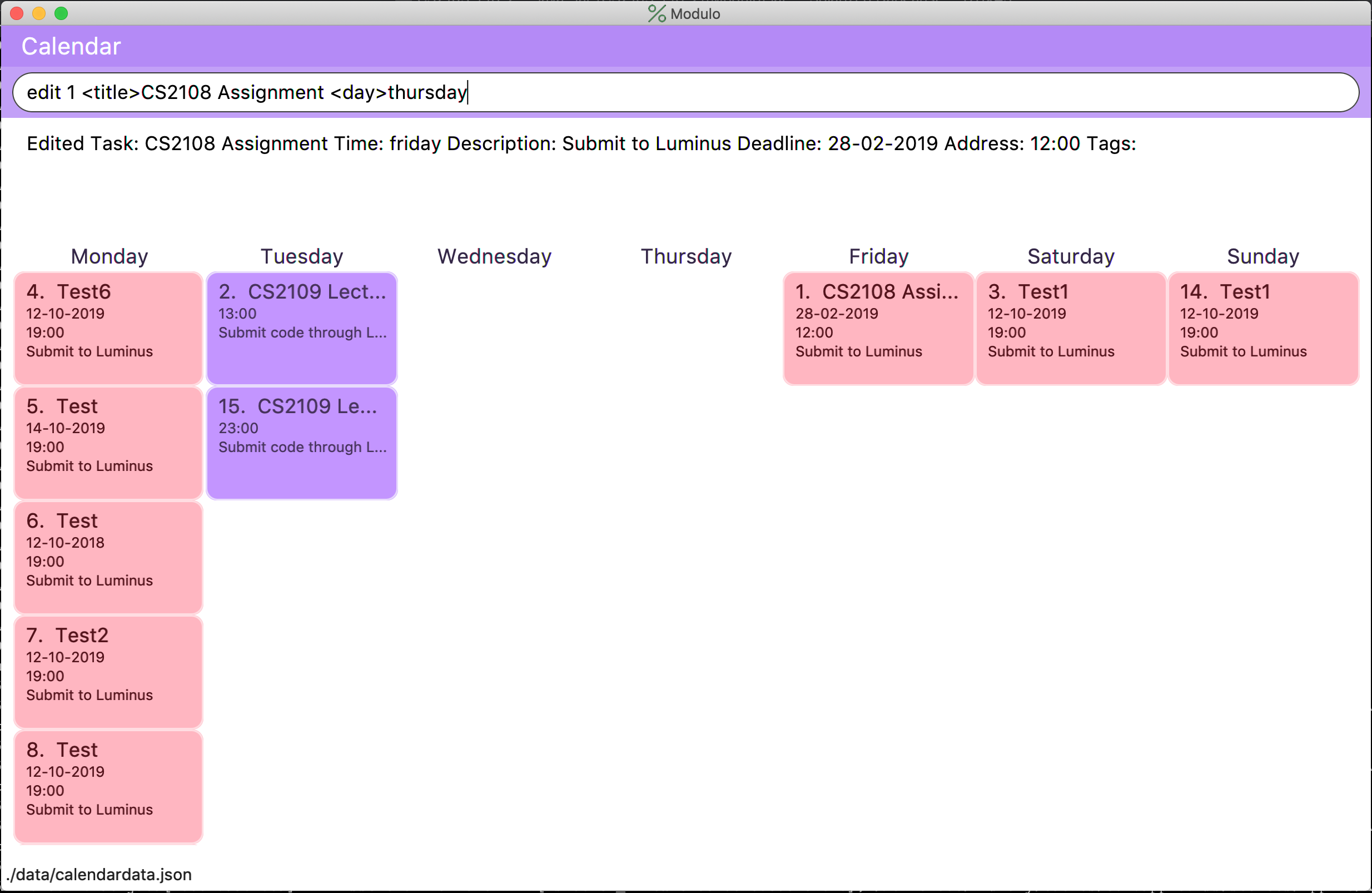Viewport: 1372px width, 893px height.
Task: Click the ./data/calendardata.json status bar path
Action: [x=98, y=875]
